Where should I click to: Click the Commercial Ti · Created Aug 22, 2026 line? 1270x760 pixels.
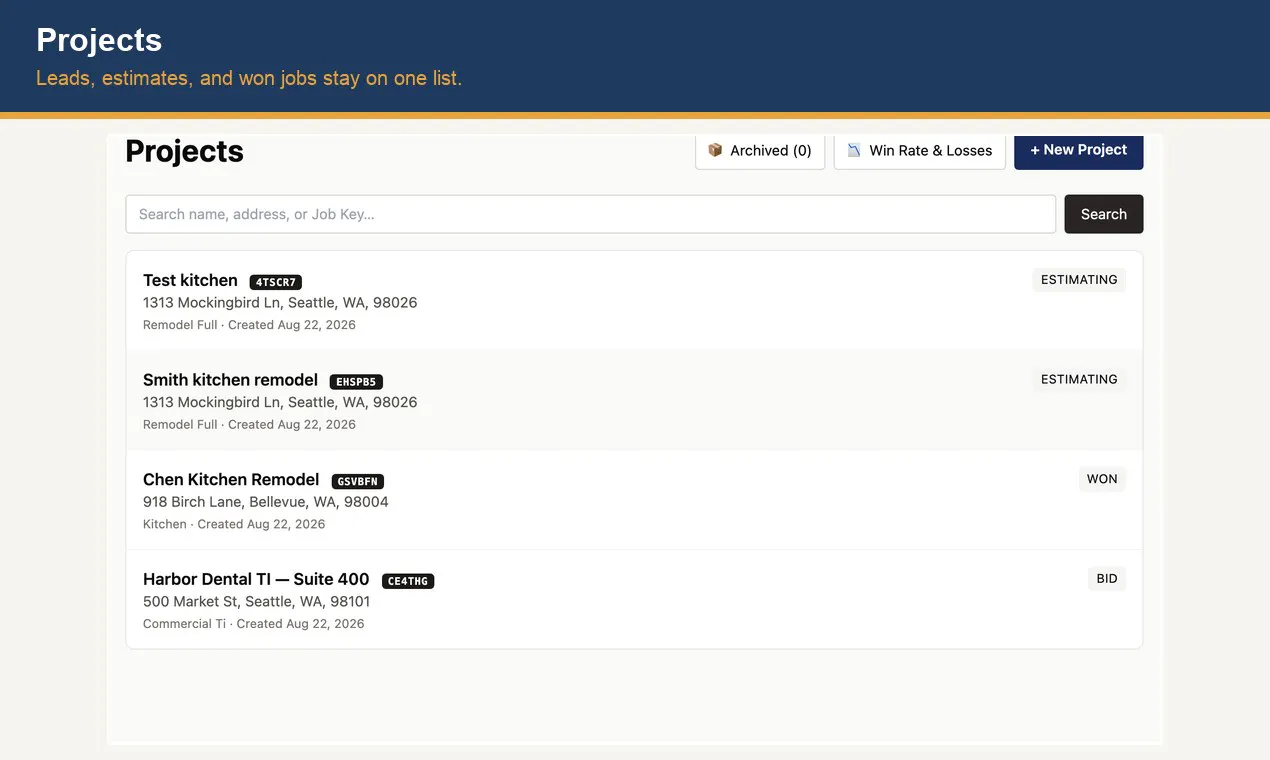254,624
